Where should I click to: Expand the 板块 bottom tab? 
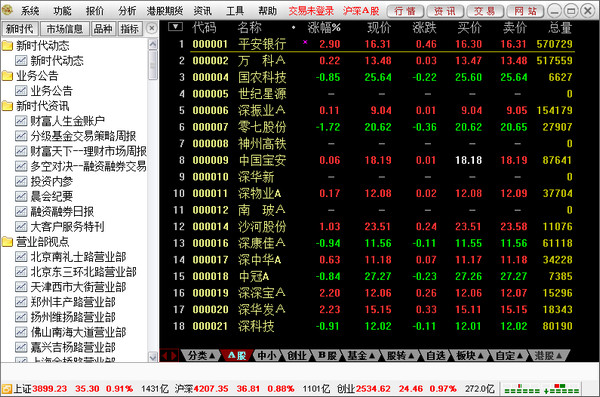click(x=470, y=356)
